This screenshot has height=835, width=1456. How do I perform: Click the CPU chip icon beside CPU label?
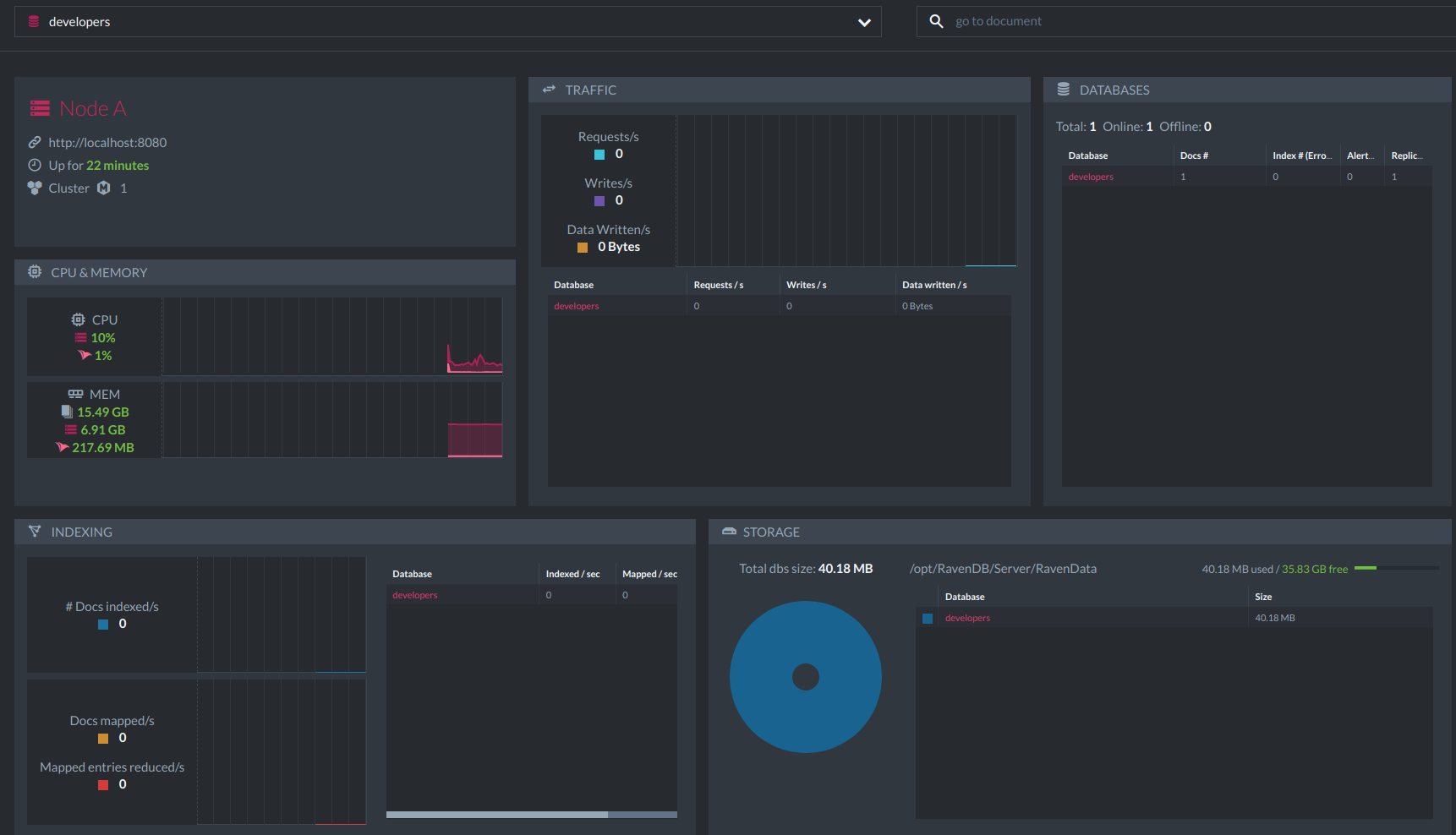coord(78,319)
